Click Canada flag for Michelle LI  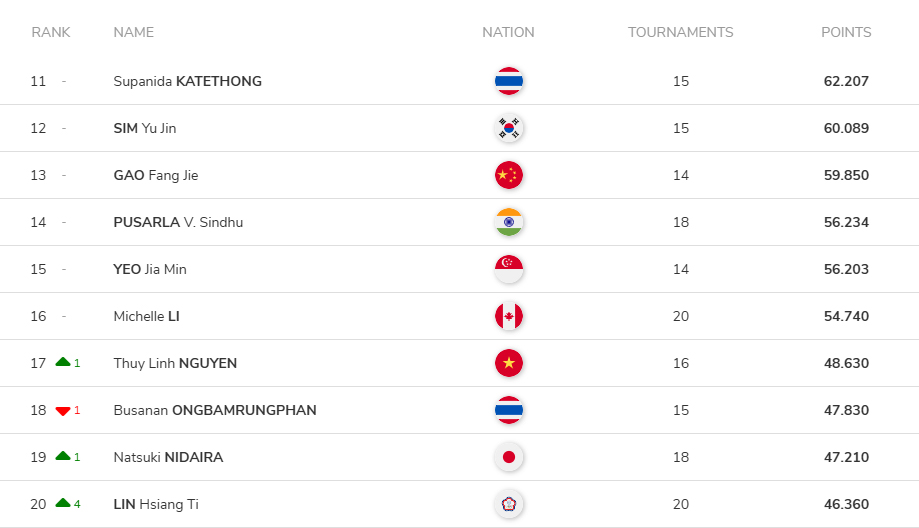coord(509,316)
